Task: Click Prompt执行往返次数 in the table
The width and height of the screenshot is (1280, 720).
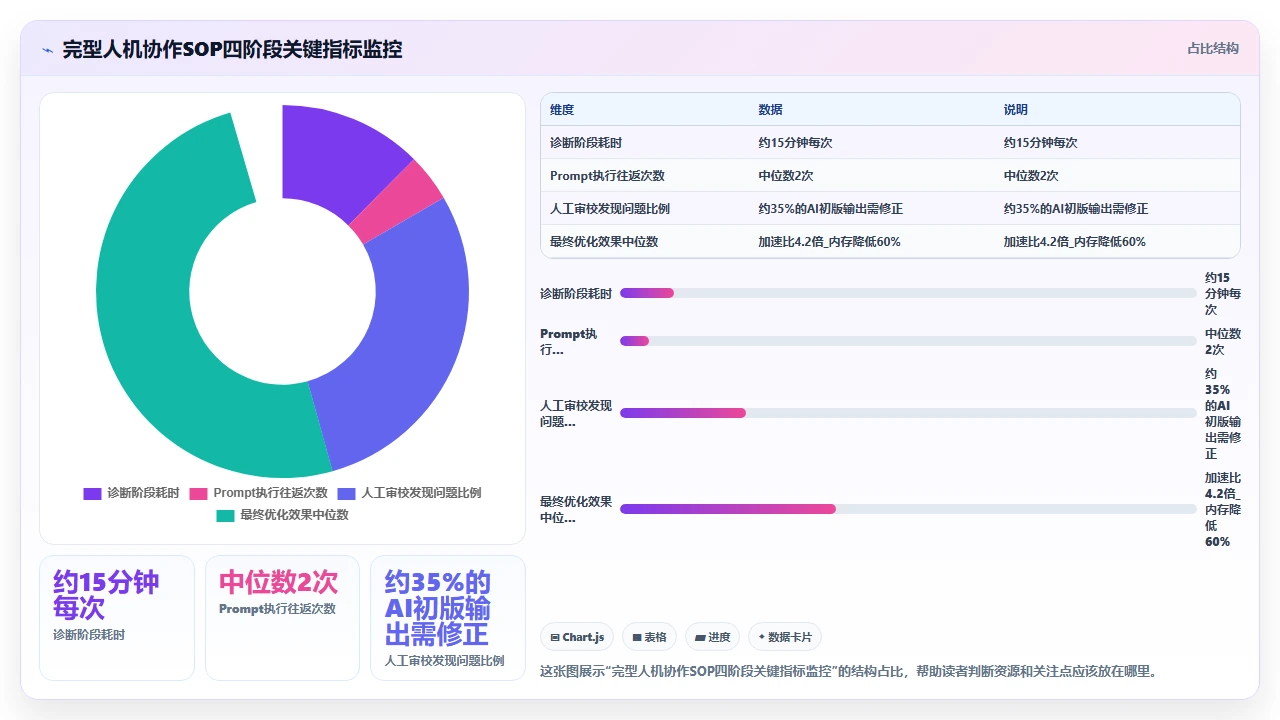Action: point(607,176)
